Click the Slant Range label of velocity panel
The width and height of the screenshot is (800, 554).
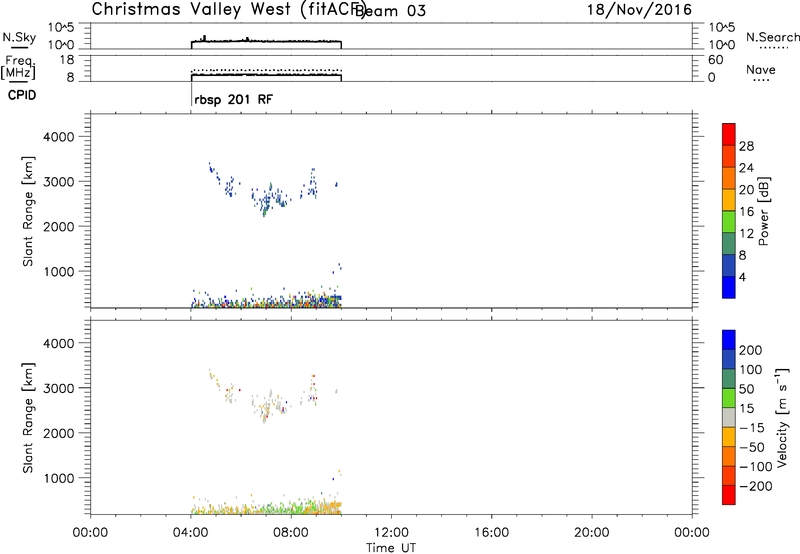pyautogui.click(x=29, y=418)
